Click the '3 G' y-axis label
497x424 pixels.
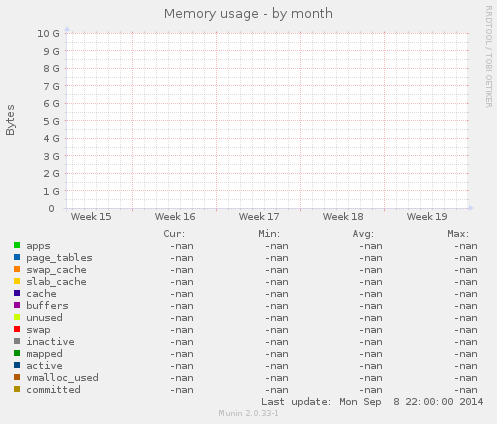point(51,156)
